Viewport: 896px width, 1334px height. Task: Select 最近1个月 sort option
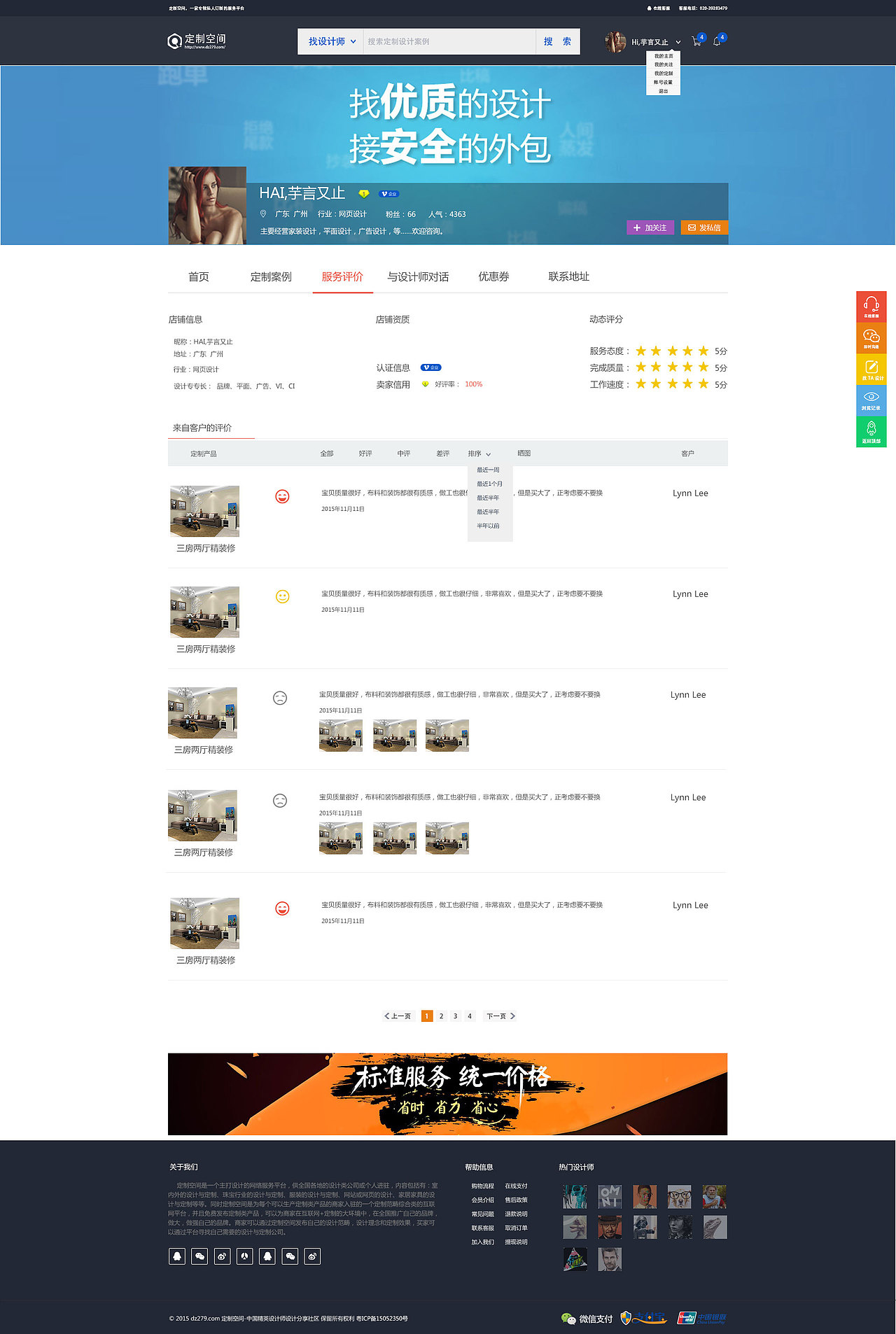489,484
